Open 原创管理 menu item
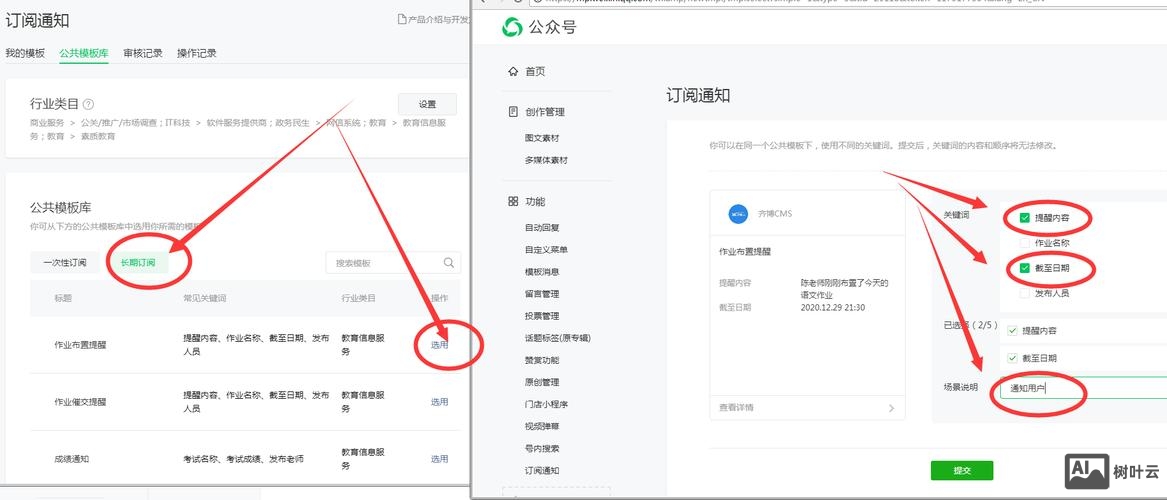Image resolution: width=1167 pixels, height=500 pixels. (x=542, y=382)
